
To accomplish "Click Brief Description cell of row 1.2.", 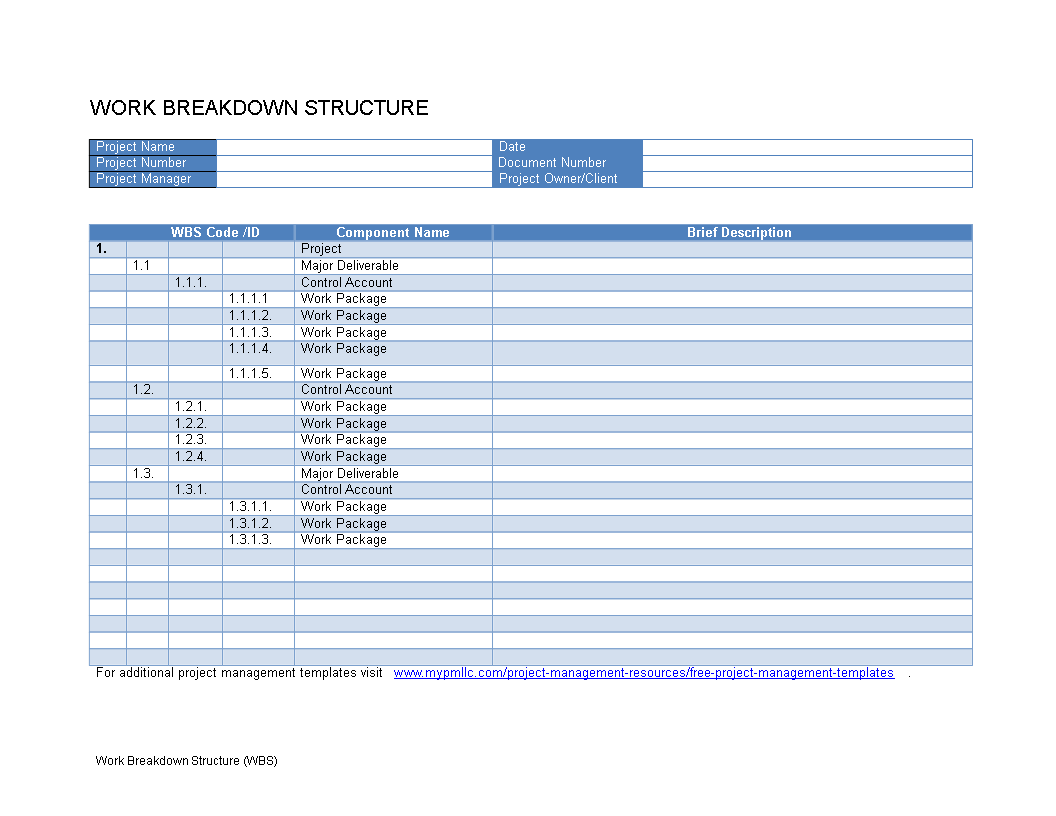I will pos(733,390).
